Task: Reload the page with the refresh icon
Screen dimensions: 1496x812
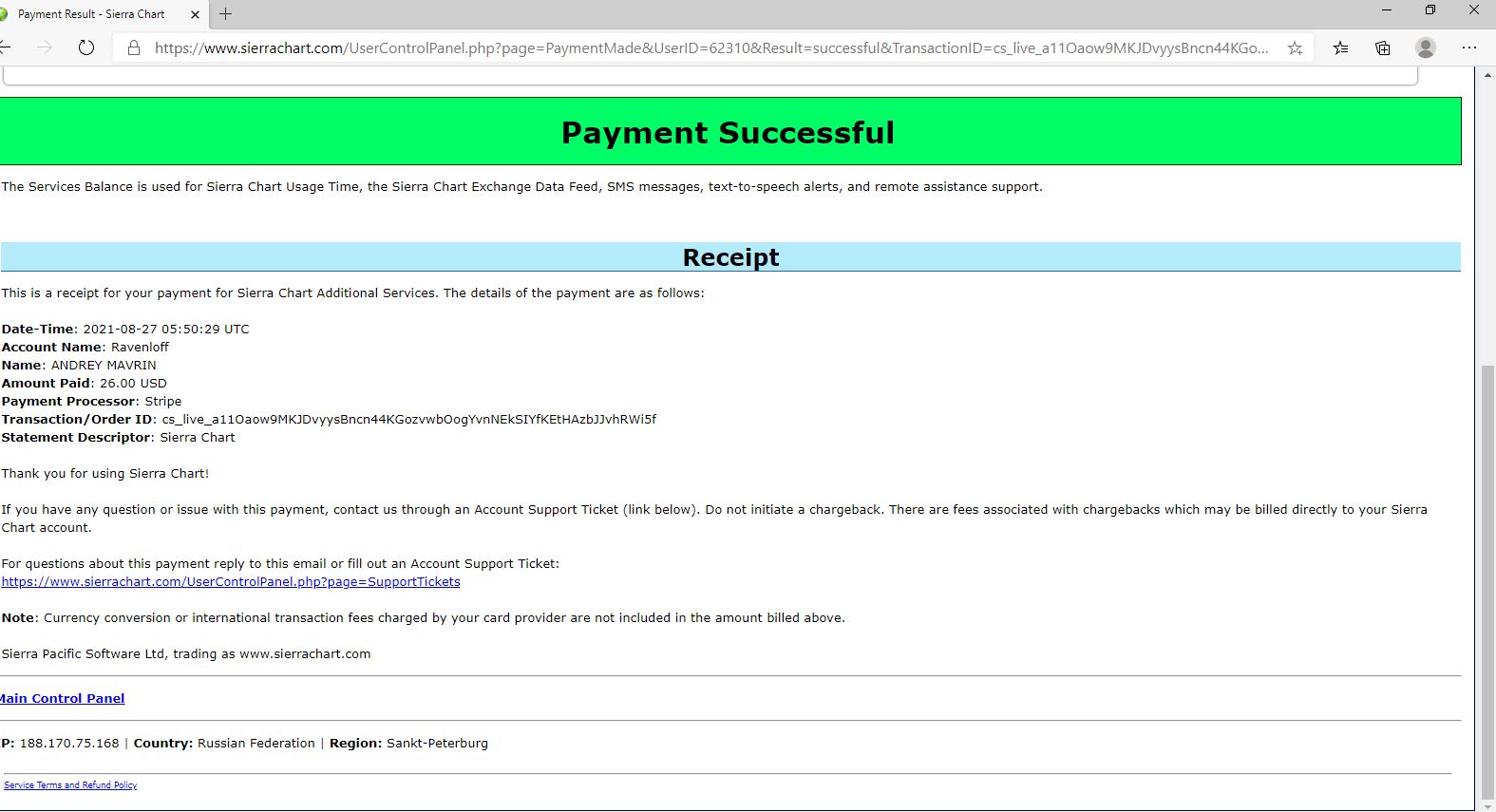Action: click(86, 47)
